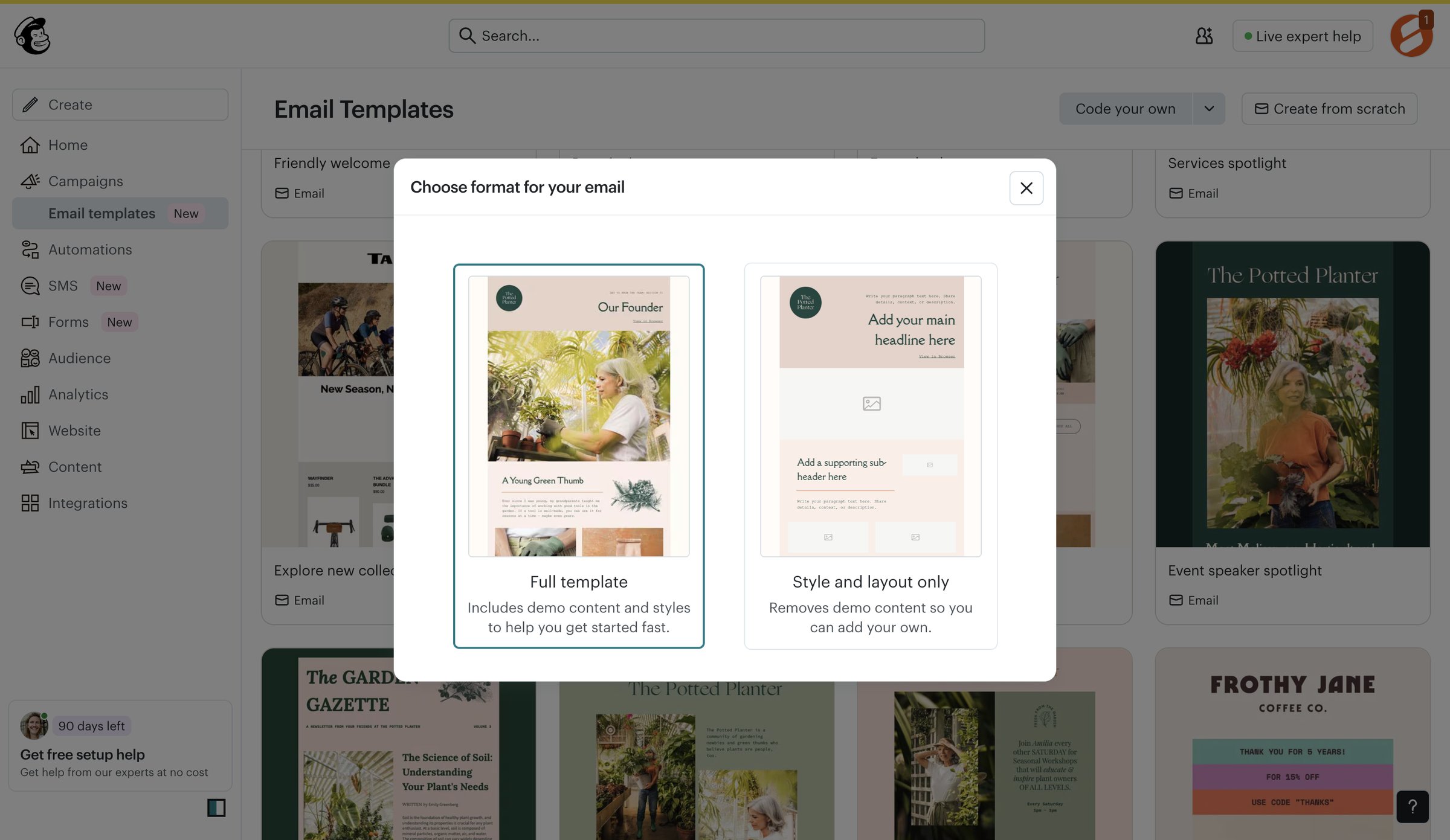Click the Content icon in sidebar

[x=30, y=467]
